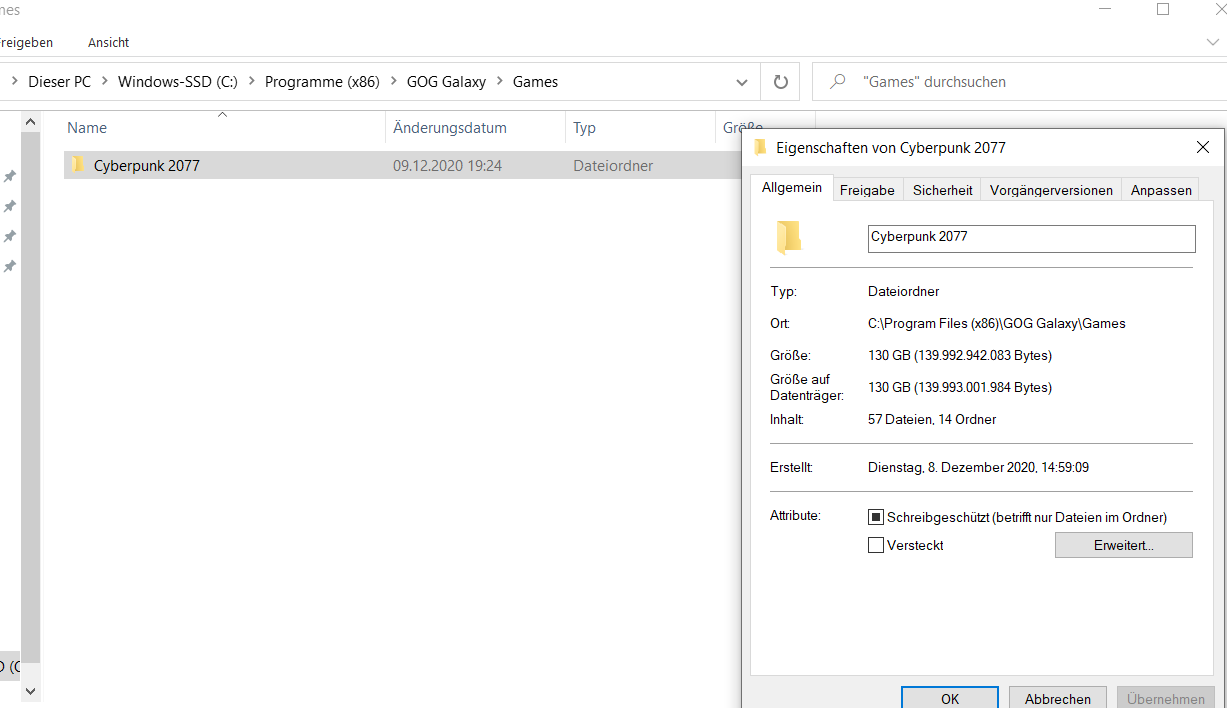1227x708 pixels.
Task: Click the large folder icon in Allgemein tab
Action: [789, 237]
